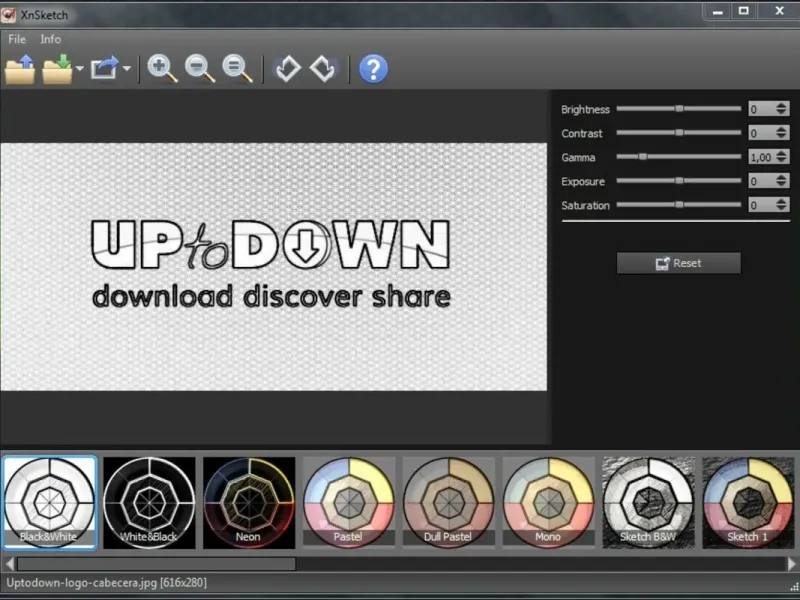
Task: Click the Exposure slider track
Action: point(679,181)
